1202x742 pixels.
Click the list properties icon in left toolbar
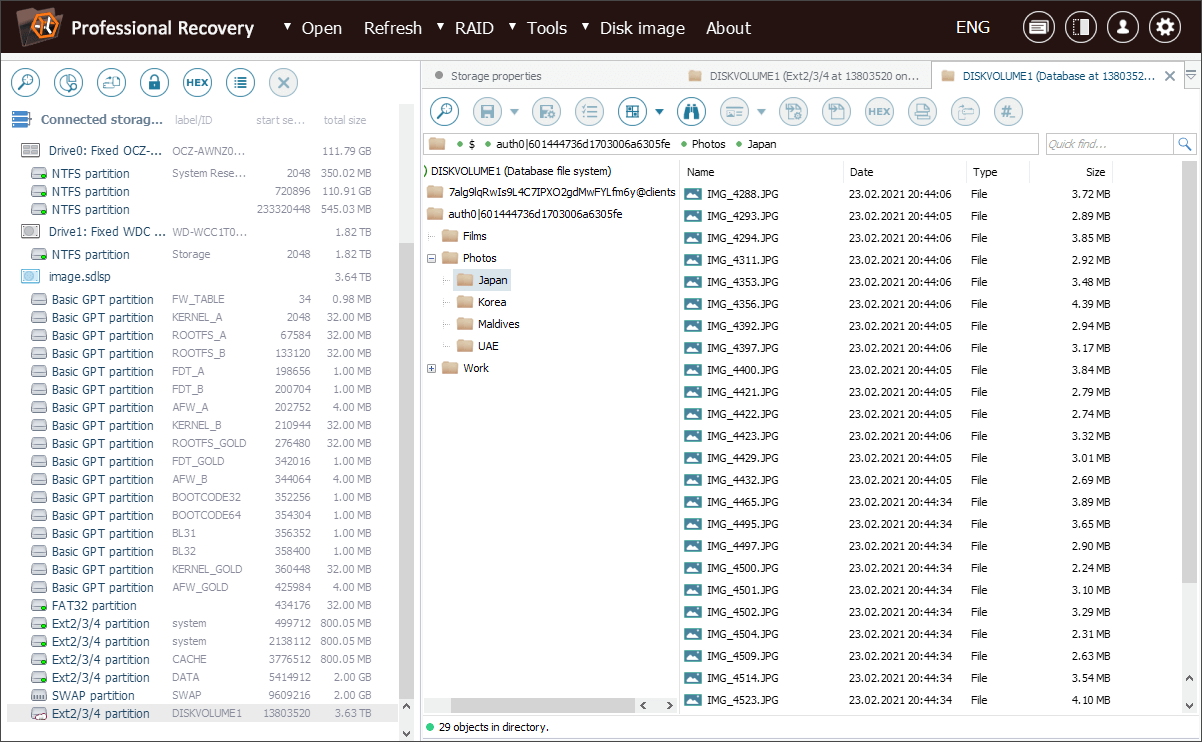click(240, 82)
